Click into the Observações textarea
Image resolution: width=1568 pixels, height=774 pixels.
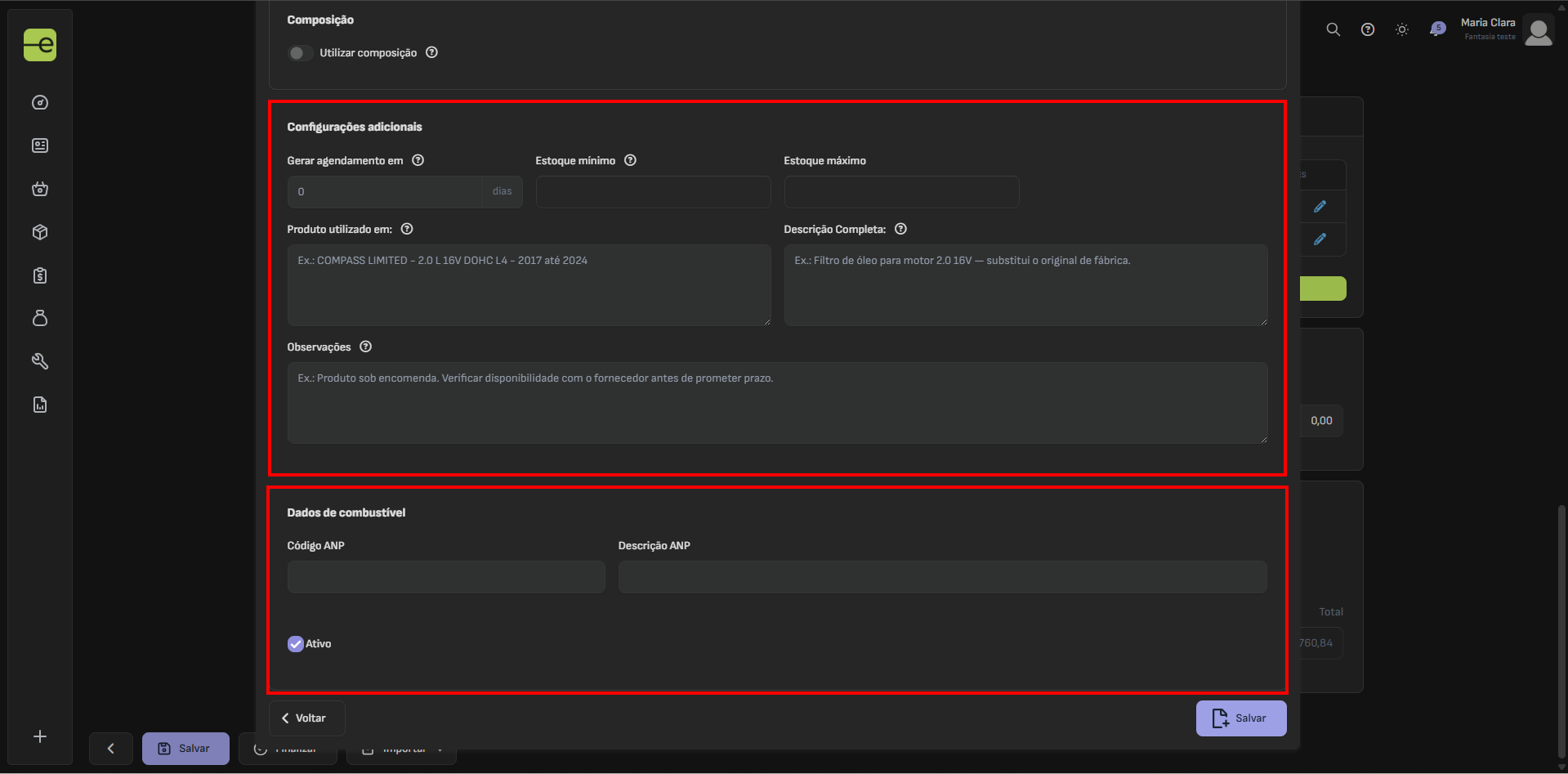[777, 403]
